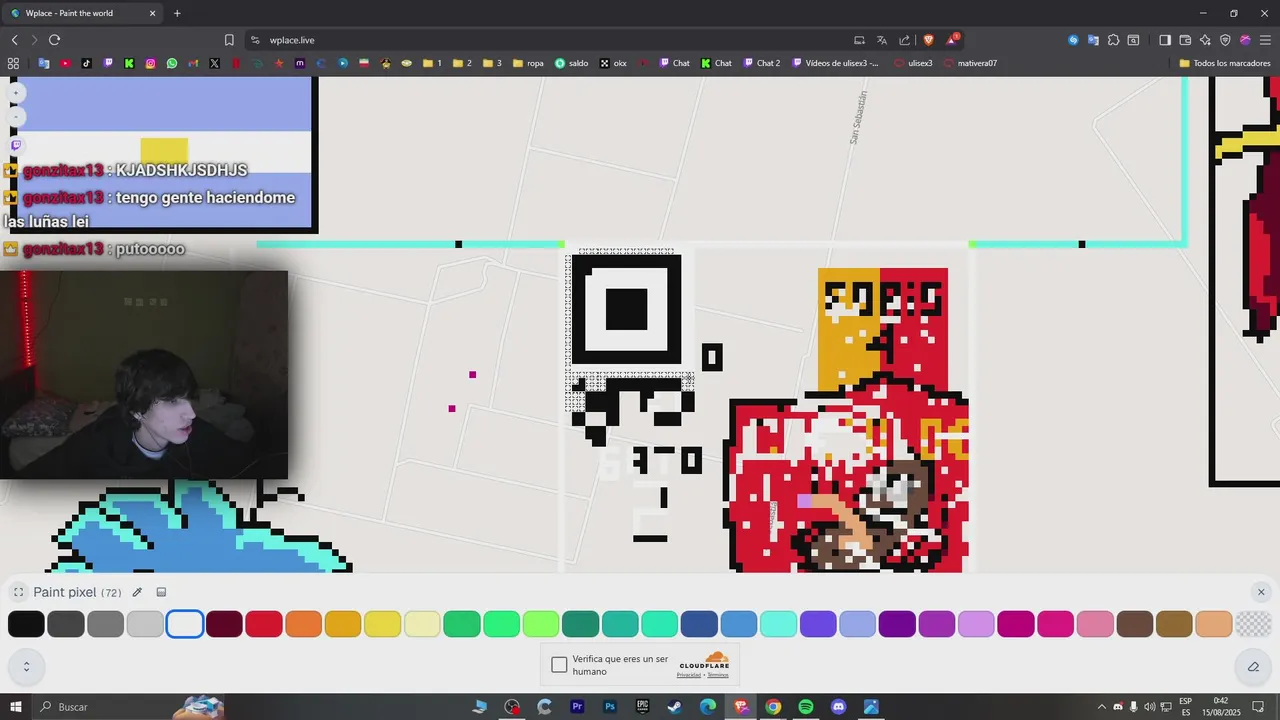Click the taskbar Buscar search box

(x=130, y=707)
